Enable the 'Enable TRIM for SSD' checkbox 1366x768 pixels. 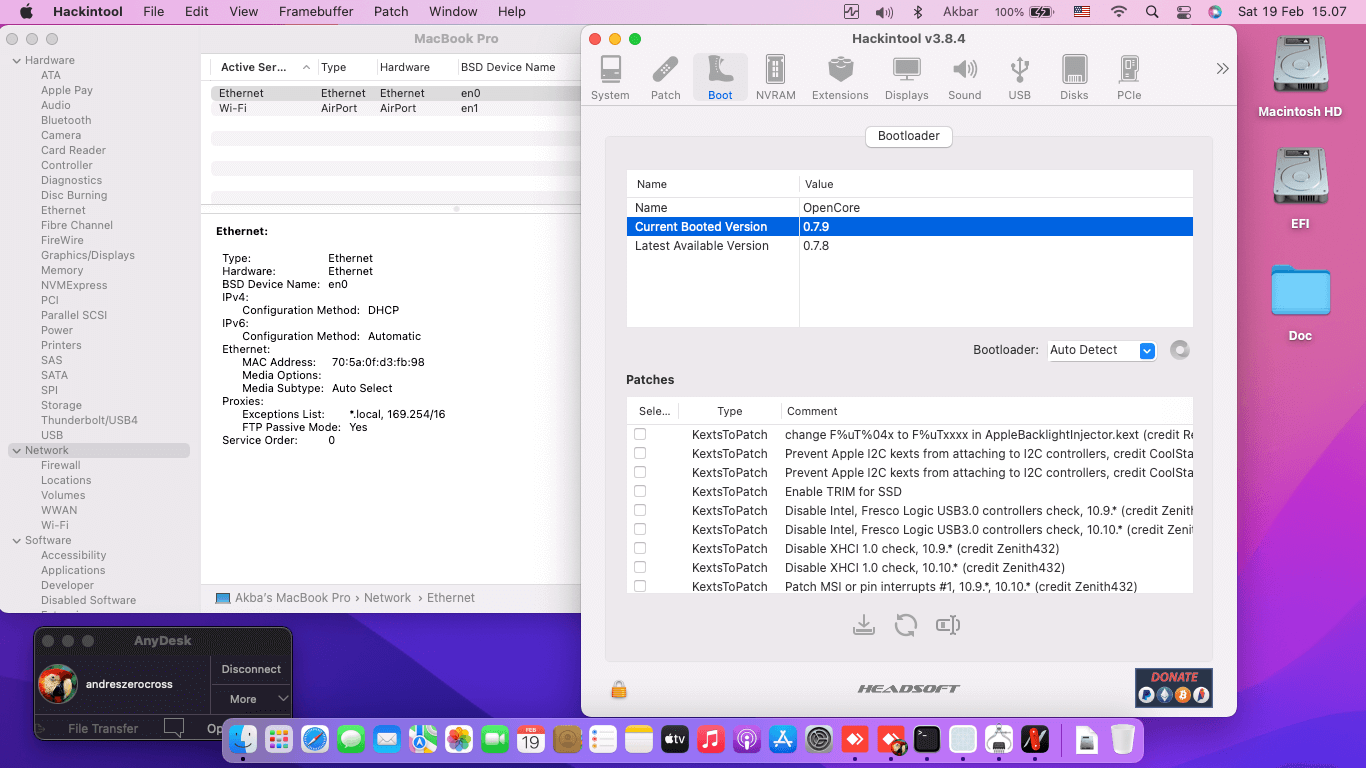point(640,491)
